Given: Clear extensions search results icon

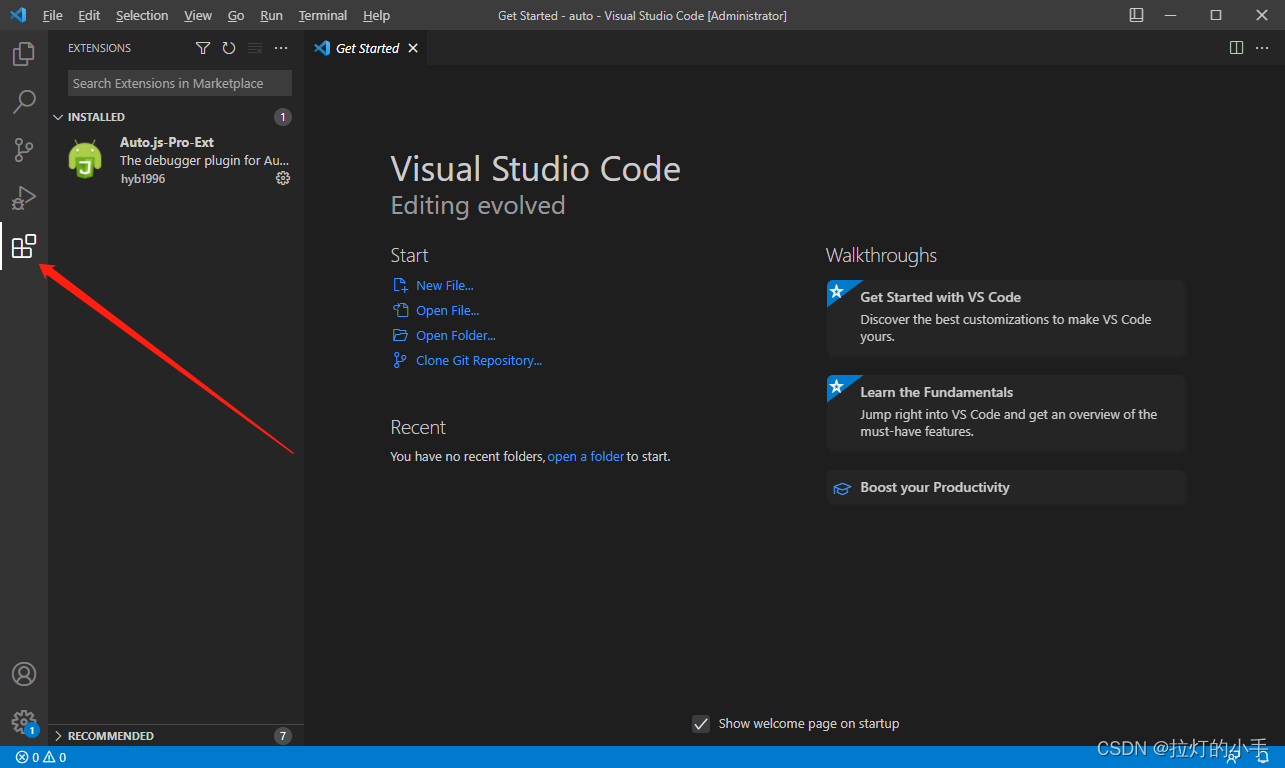Looking at the screenshot, I should click(x=255, y=48).
